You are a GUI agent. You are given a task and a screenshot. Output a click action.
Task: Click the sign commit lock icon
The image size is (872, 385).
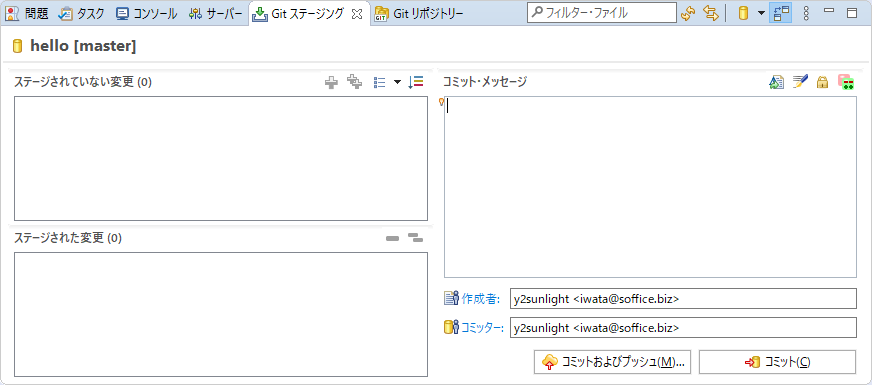point(823,82)
